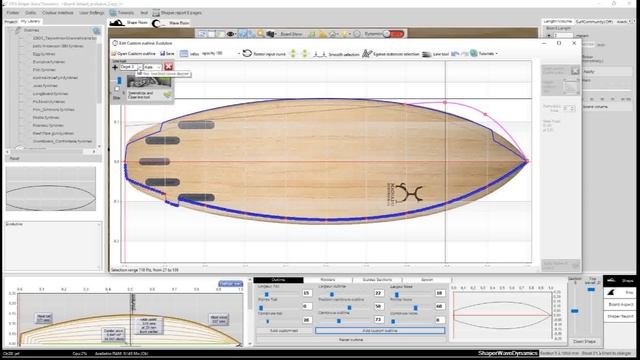Image resolution: width=640 pixels, height=360 pixels.
Task: Switch to the Length/Volume tab
Action: tap(557, 21)
